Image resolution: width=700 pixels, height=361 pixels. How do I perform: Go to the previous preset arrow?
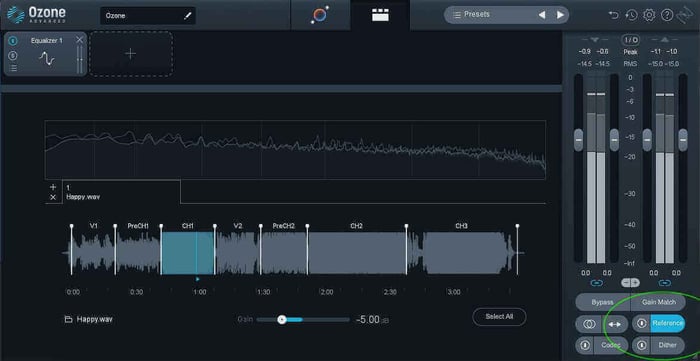[x=542, y=15]
